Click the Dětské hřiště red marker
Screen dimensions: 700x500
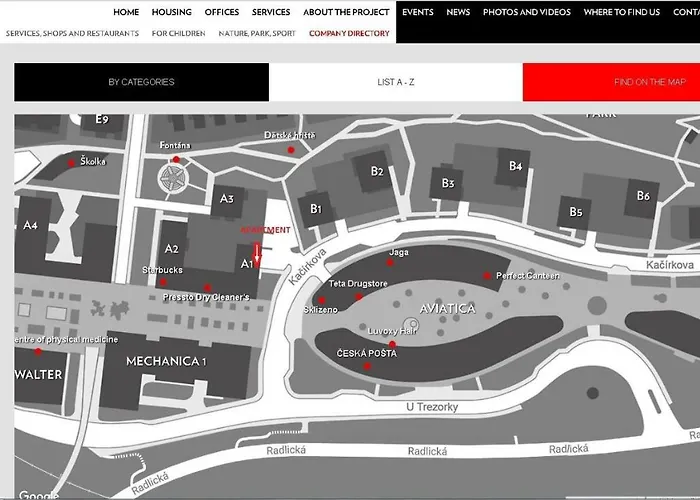(291, 150)
